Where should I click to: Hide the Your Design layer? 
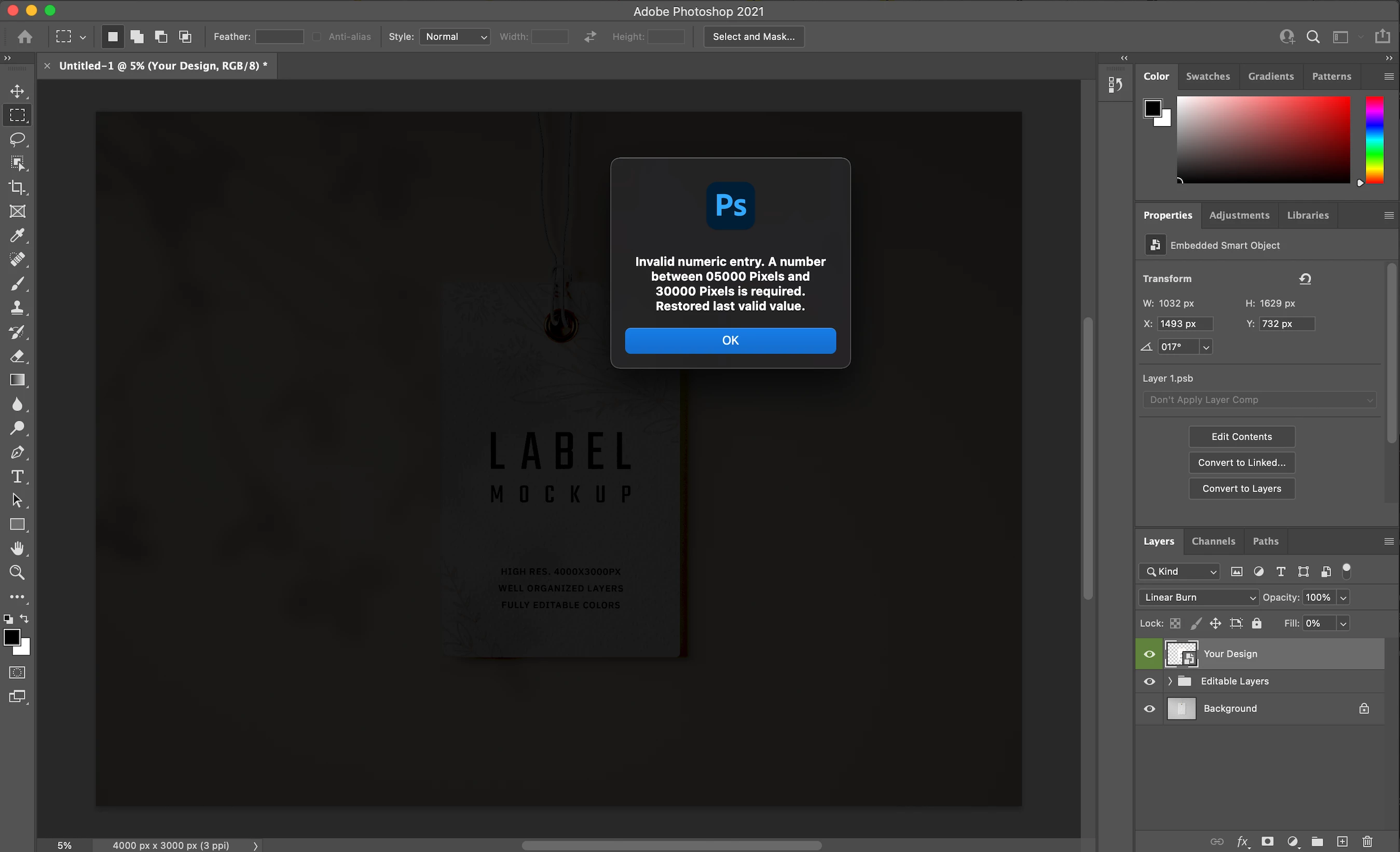[1149, 654]
